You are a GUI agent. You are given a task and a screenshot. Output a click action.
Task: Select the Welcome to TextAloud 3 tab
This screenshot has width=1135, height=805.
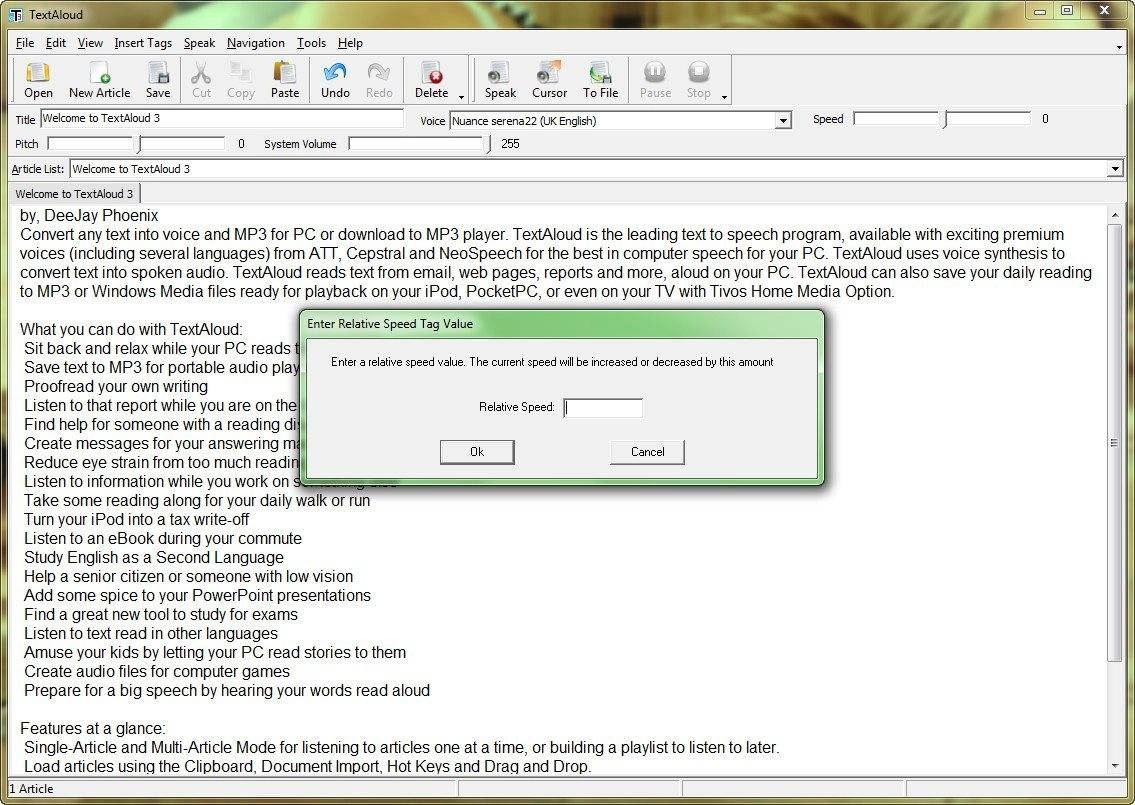[74, 193]
